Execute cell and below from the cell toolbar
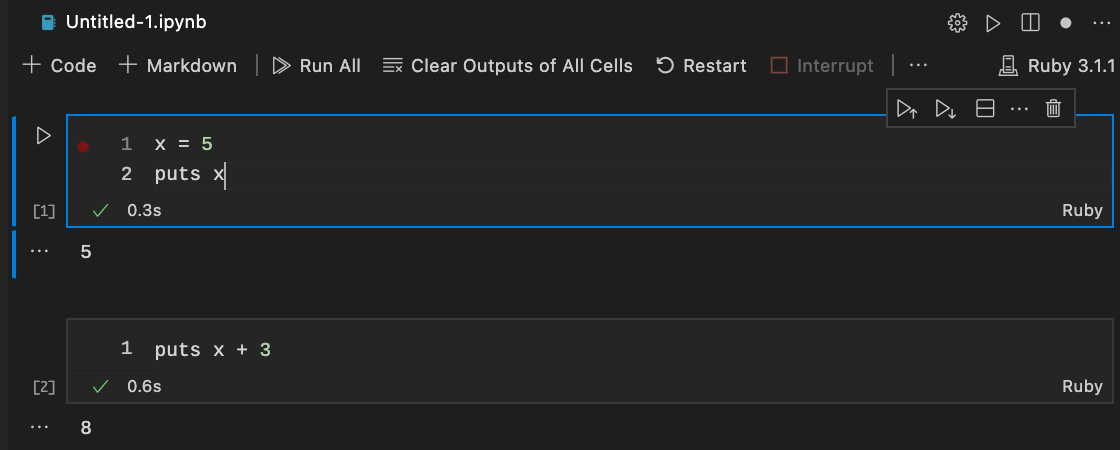Screen dimensions: 1120x450 click(x=945, y=109)
